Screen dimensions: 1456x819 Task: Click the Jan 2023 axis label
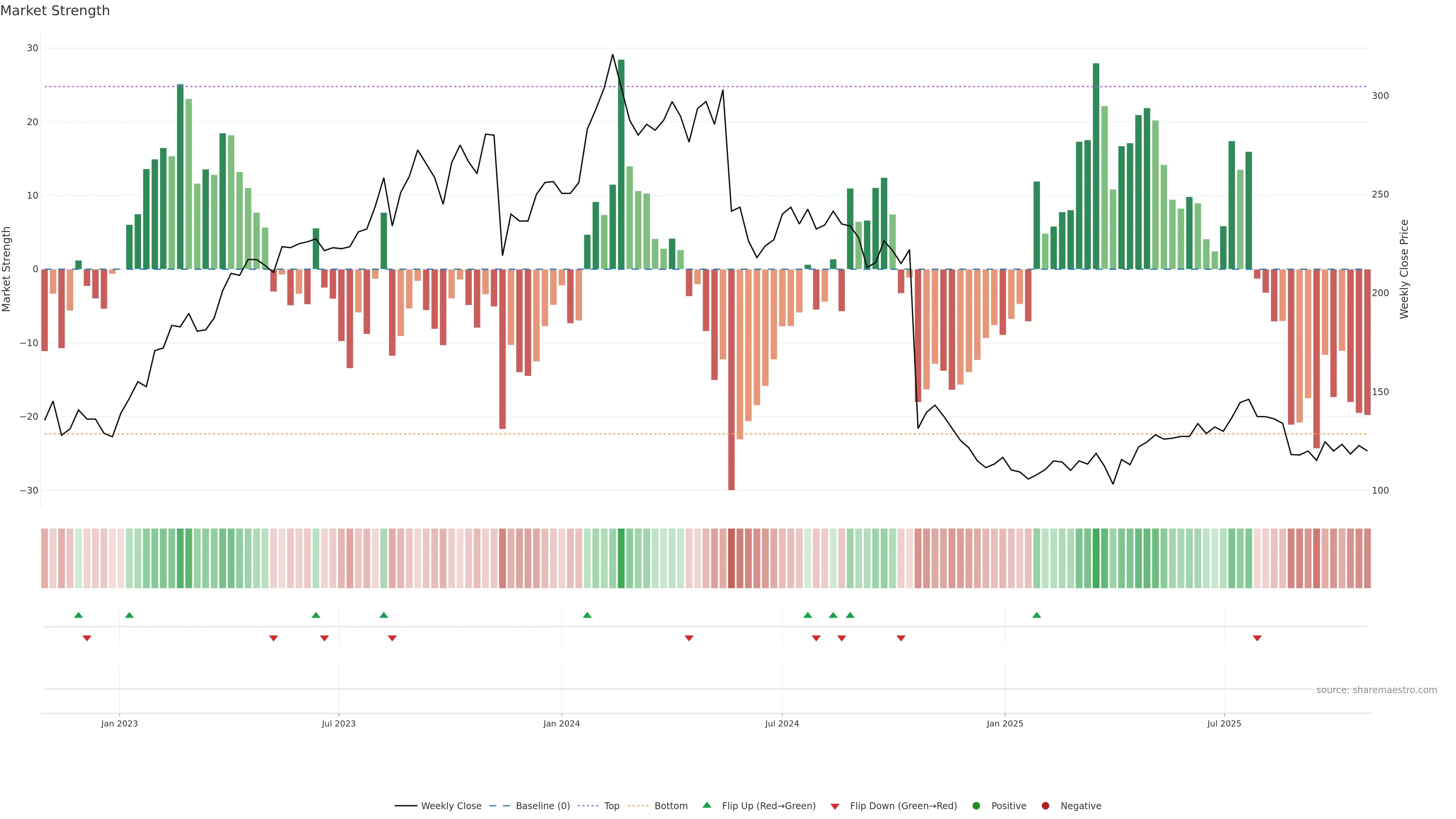(119, 723)
